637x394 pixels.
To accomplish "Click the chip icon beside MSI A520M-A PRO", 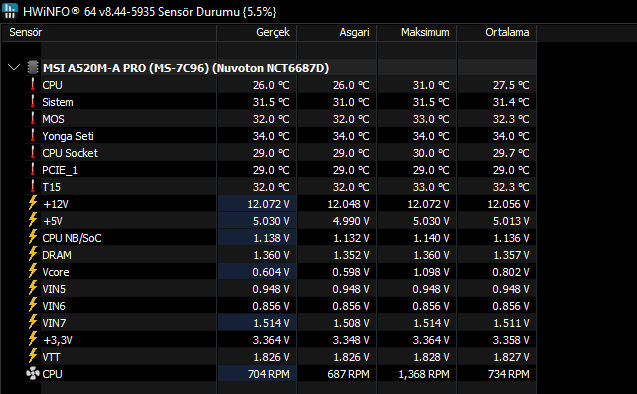I will tap(33, 67).
